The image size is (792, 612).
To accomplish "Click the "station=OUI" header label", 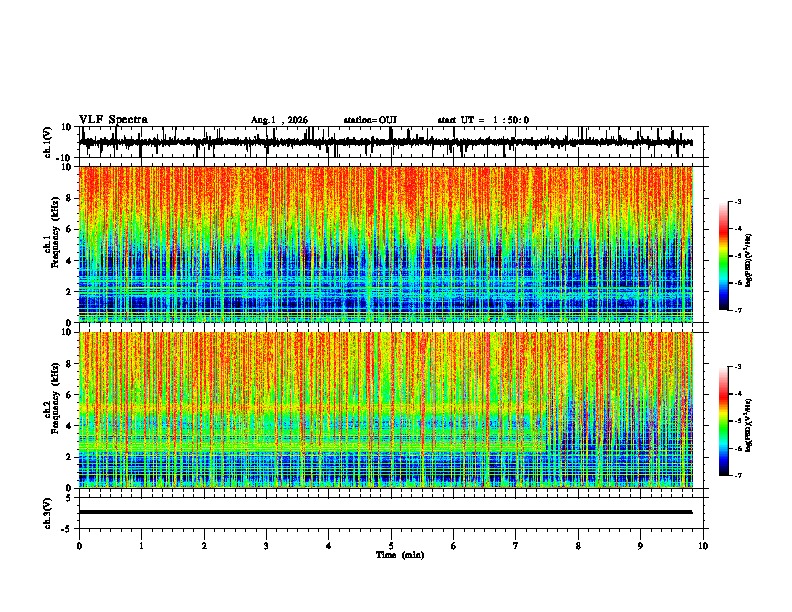I will click(370, 120).
